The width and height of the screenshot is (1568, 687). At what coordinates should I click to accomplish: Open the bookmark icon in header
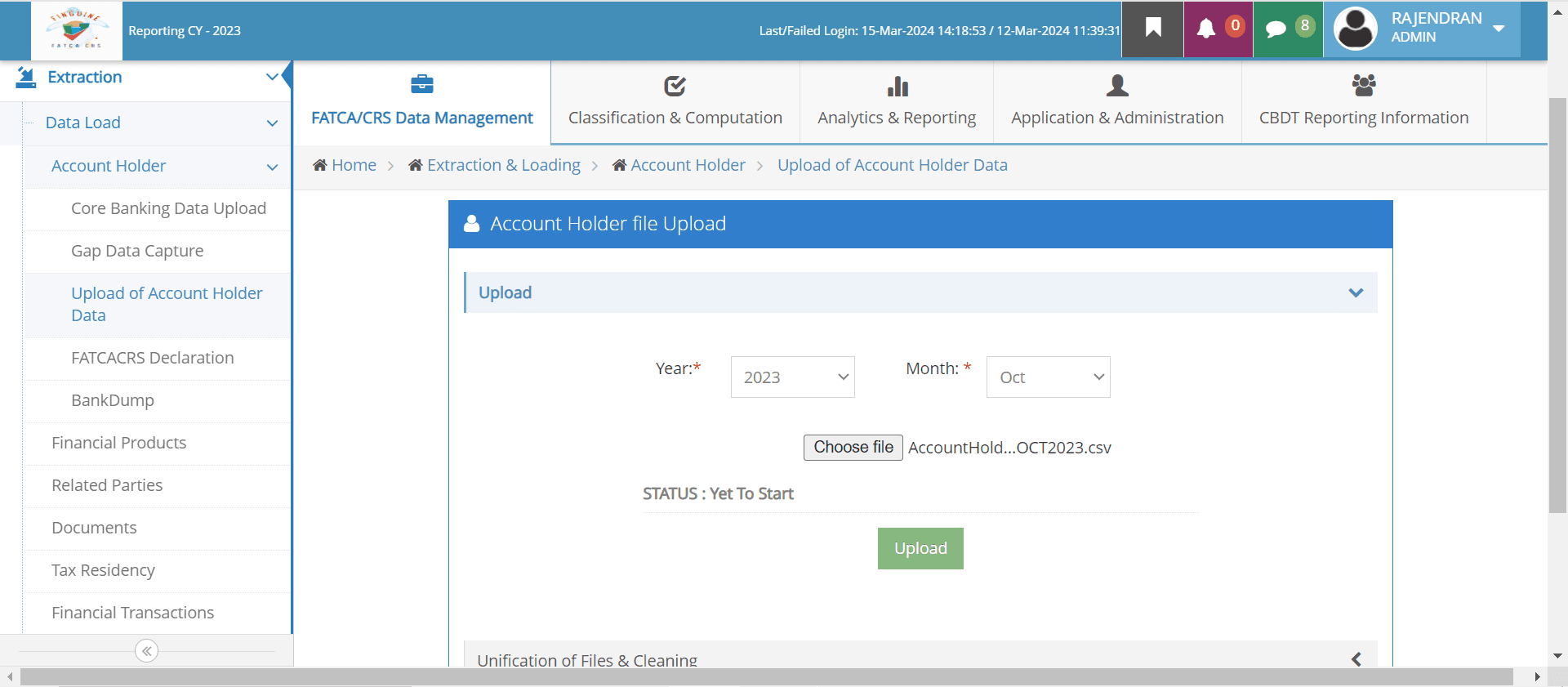tap(1152, 29)
